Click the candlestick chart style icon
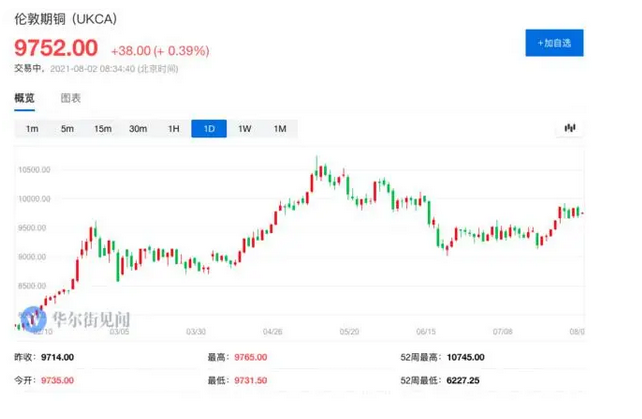 coord(570,128)
